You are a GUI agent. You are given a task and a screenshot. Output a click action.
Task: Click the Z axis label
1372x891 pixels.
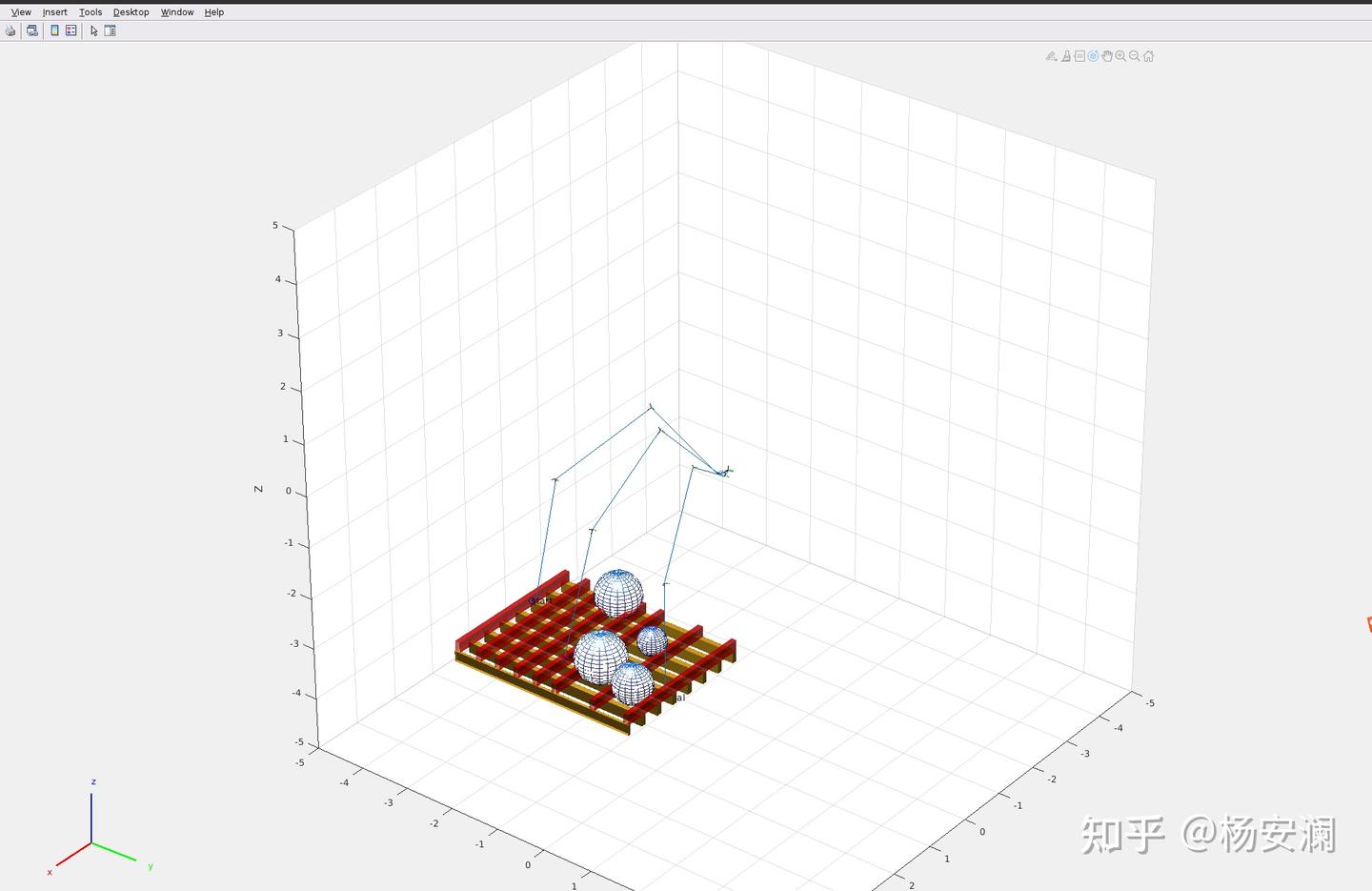point(257,489)
